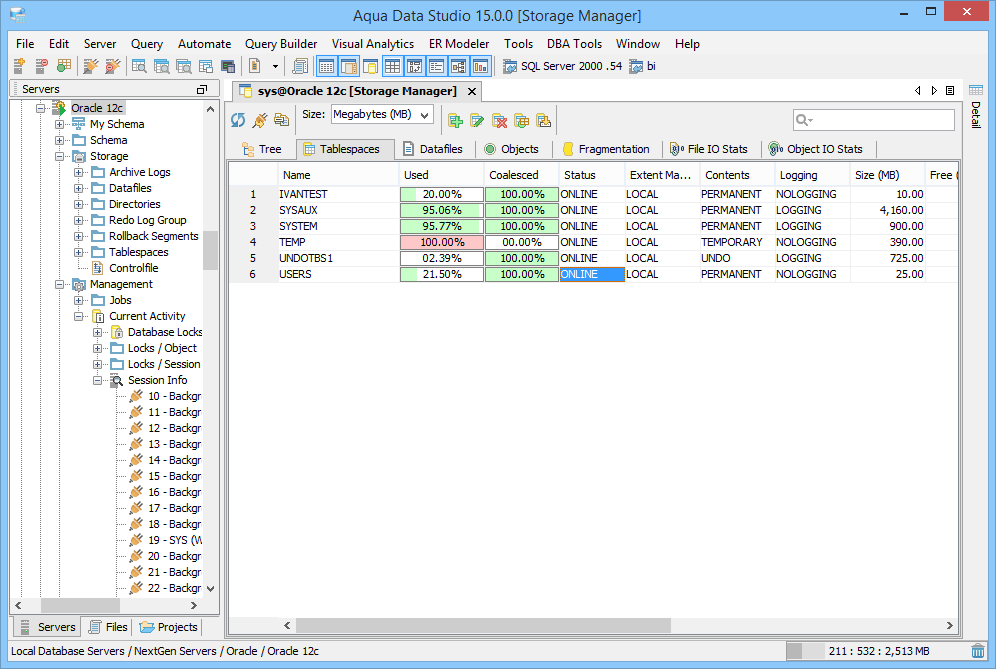
Task: Select the UNDOTBS1 tablespace name cell
Action: pos(339,259)
